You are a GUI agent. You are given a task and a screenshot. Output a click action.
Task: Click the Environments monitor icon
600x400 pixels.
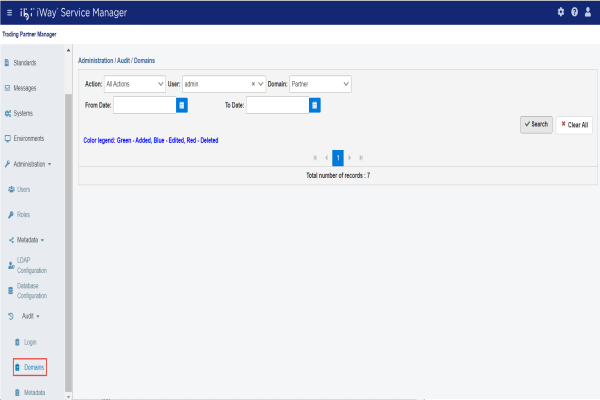(x=8, y=139)
